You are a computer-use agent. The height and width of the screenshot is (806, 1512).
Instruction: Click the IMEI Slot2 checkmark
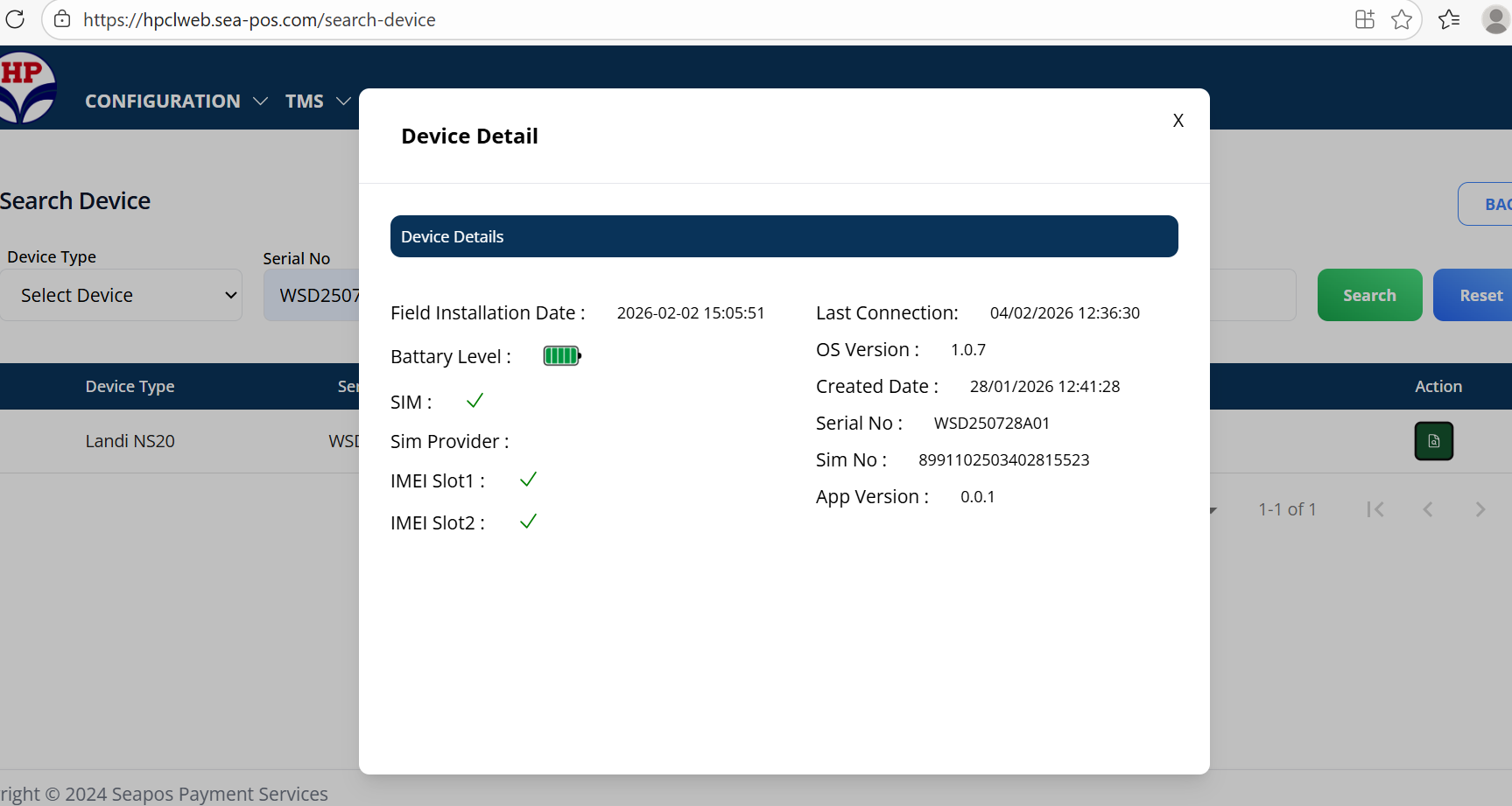click(528, 522)
